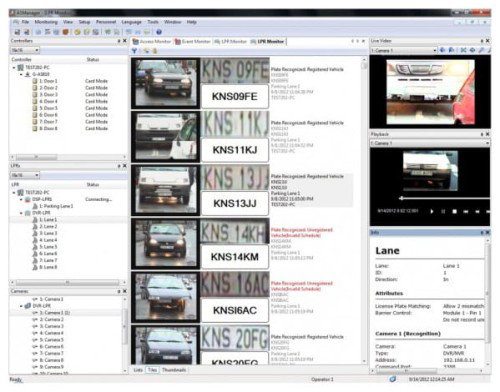The image size is (500, 392).
Task: Click the playback position slider handle
Action: pyautogui.click(x=402, y=198)
